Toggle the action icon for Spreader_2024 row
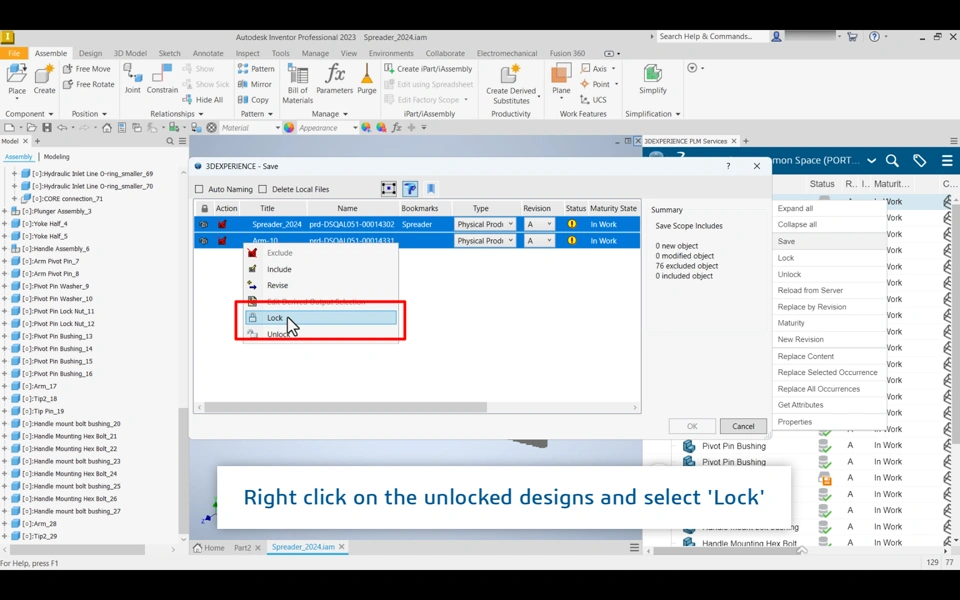This screenshot has height=600, width=960. pos(222,224)
